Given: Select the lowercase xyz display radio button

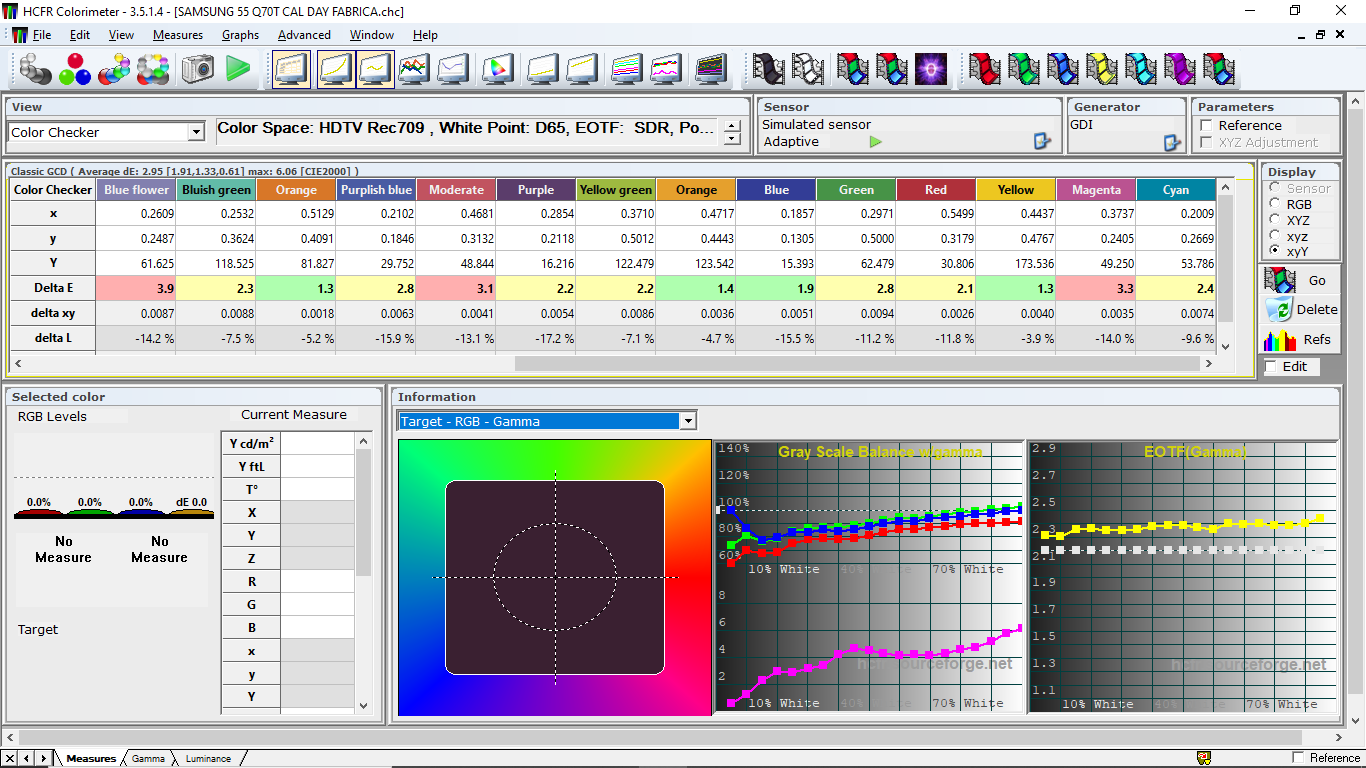Looking at the screenshot, I should [1274, 236].
